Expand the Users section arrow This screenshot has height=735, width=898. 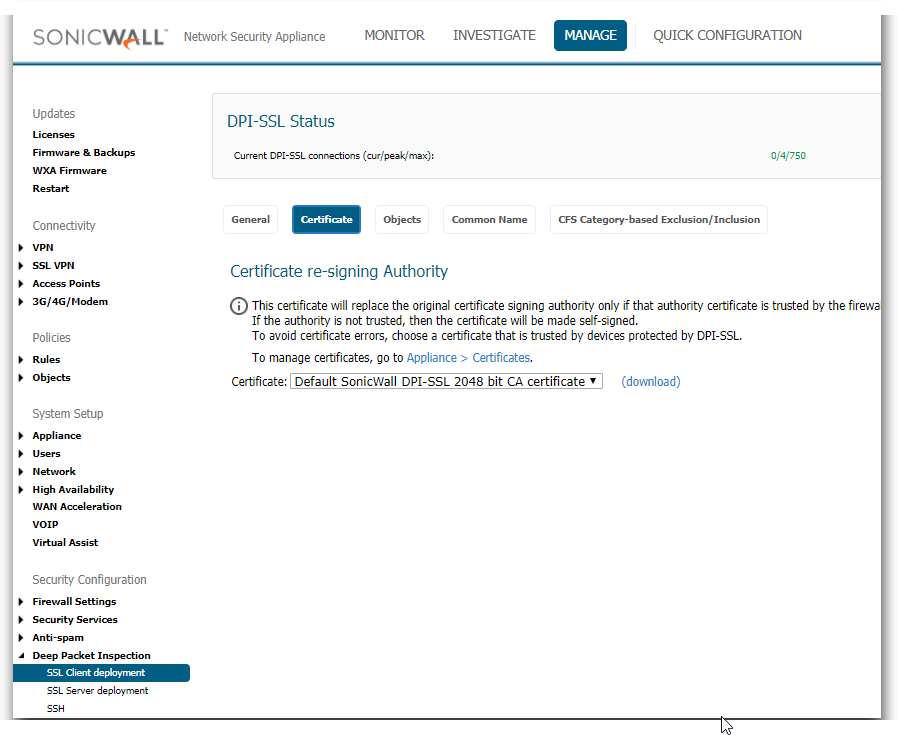tap(21, 454)
